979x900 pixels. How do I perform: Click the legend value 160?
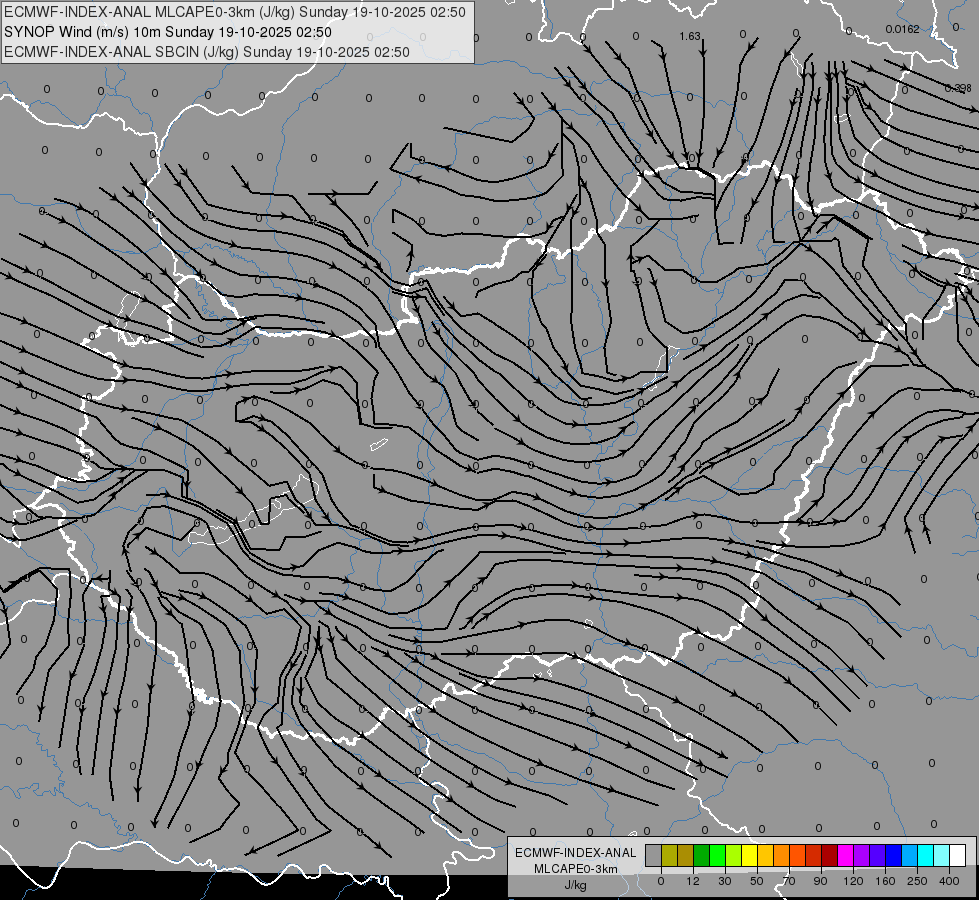click(885, 881)
